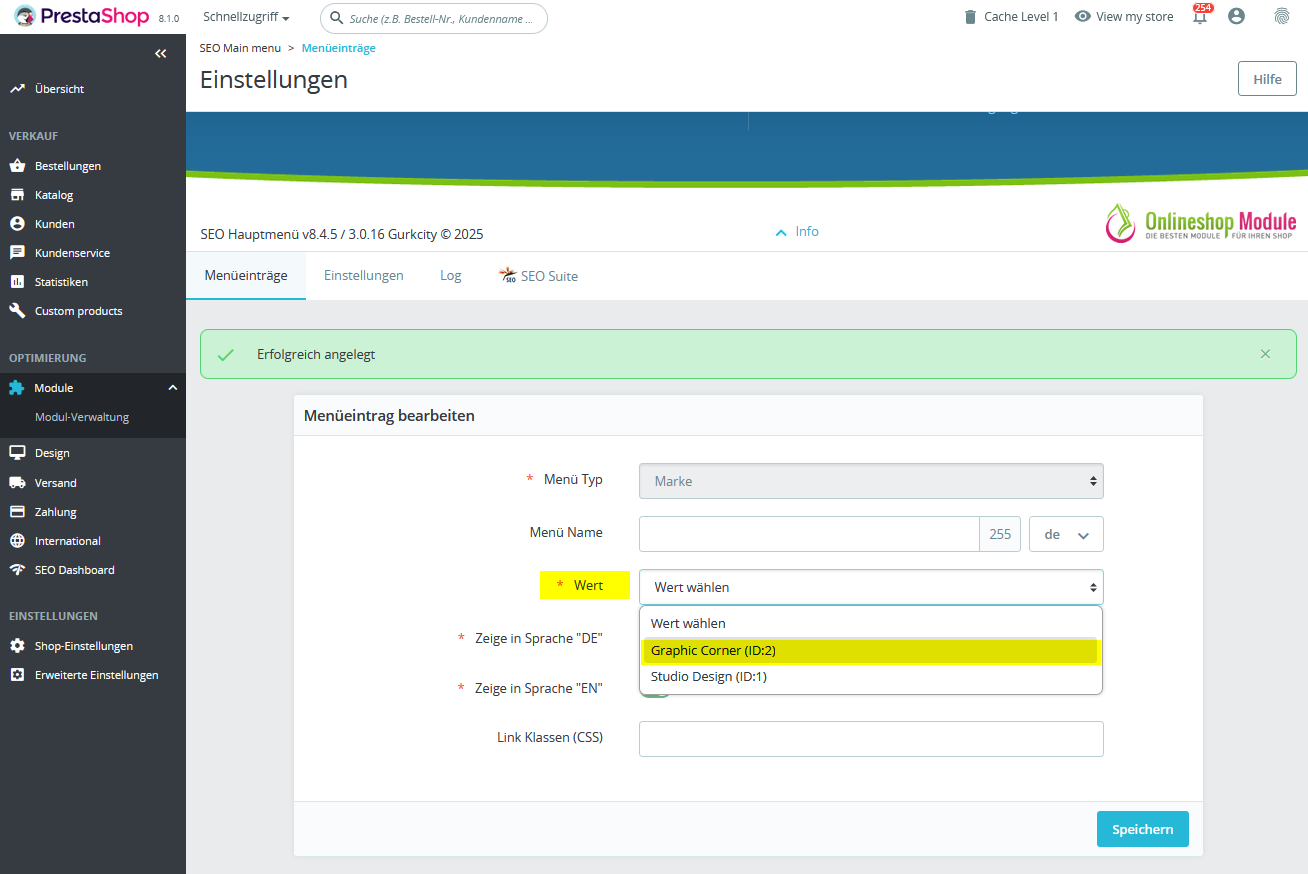Click SEO Main menu breadcrumb link

[x=240, y=48]
